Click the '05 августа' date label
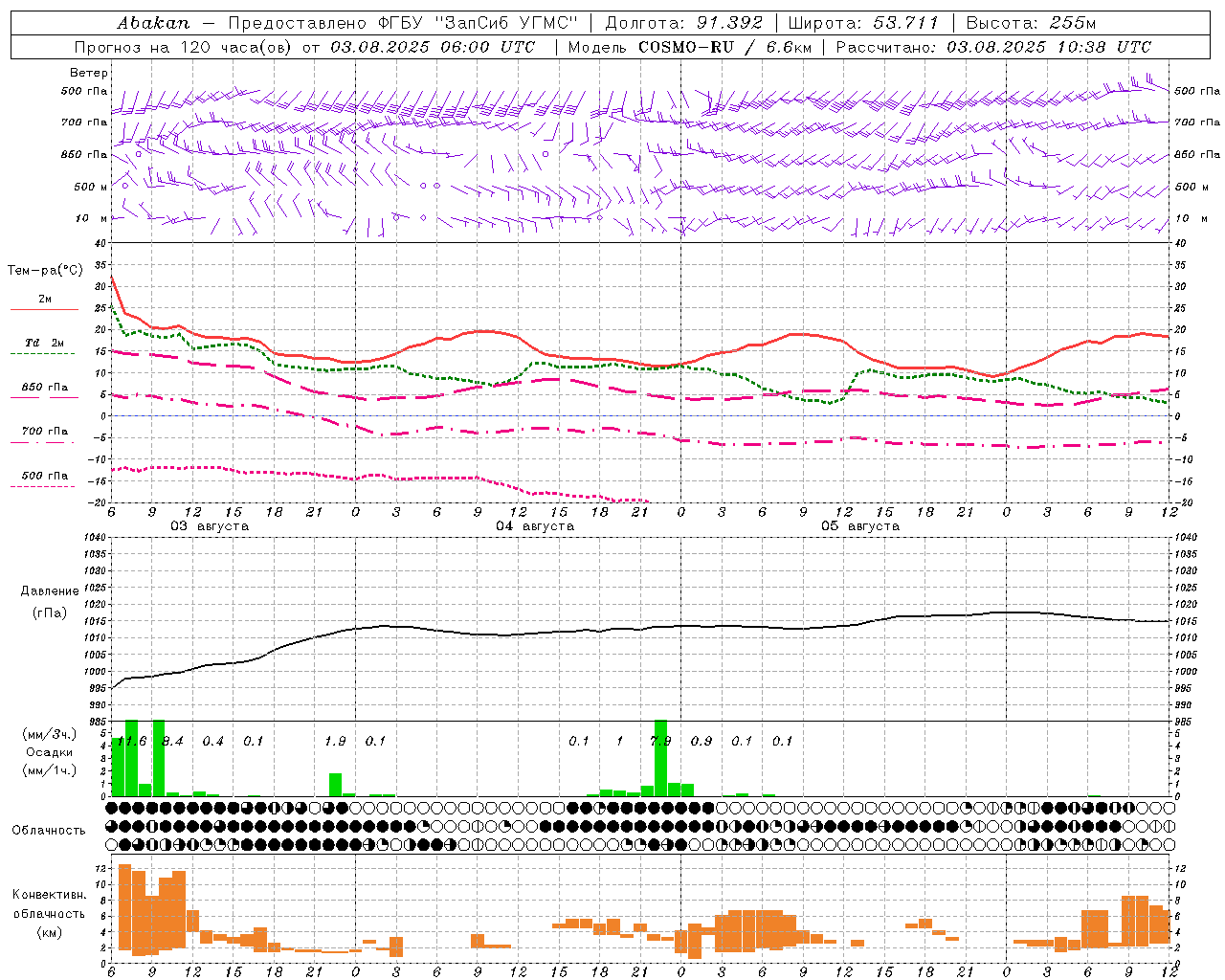Image resolution: width=1225 pixels, height=980 pixels. pos(860,526)
